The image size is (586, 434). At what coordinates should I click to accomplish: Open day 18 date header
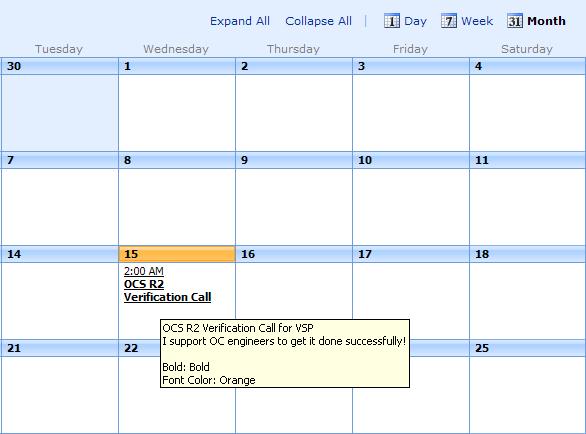pyautogui.click(x=527, y=254)
